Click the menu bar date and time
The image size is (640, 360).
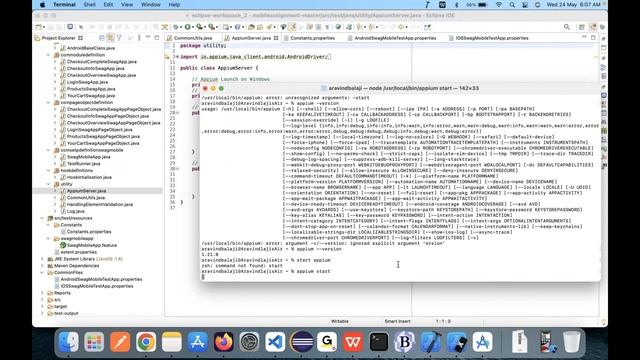tap(574, 5)
